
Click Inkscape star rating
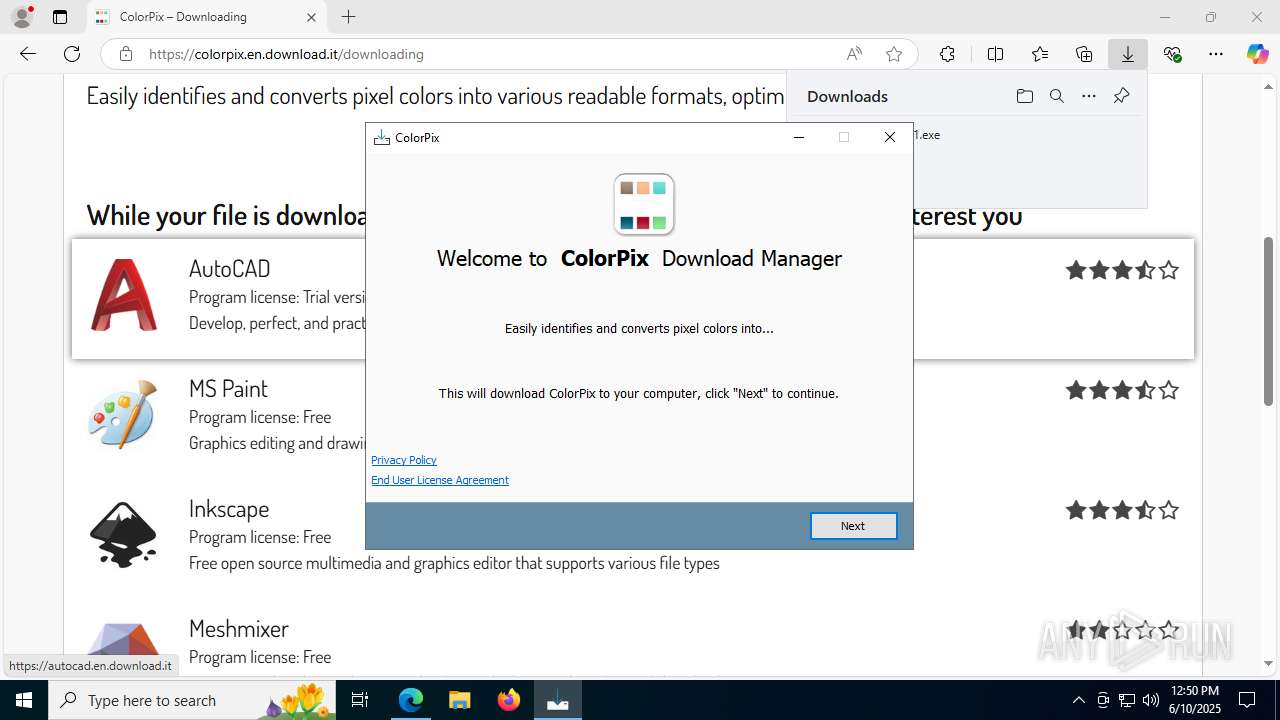point(1122,510)
